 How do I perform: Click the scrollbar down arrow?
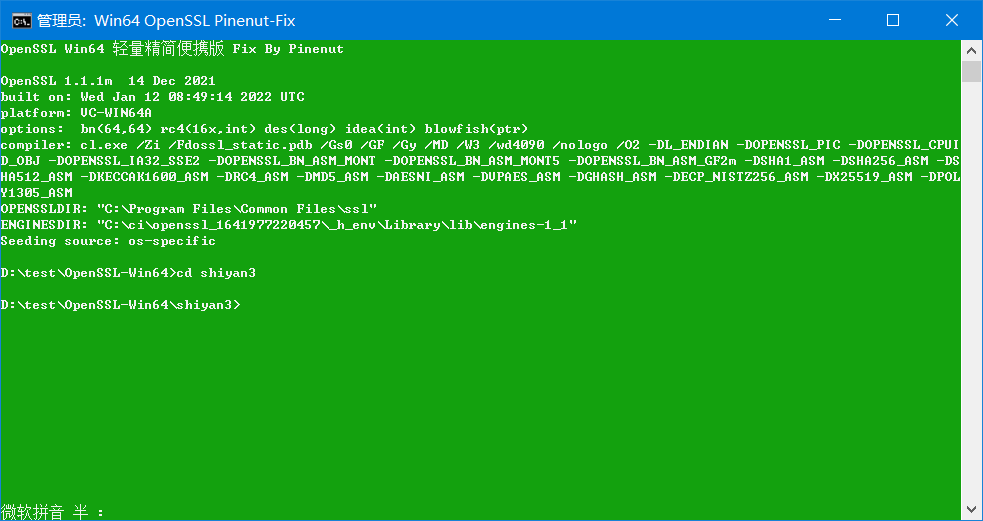click(x=972, y=510)
